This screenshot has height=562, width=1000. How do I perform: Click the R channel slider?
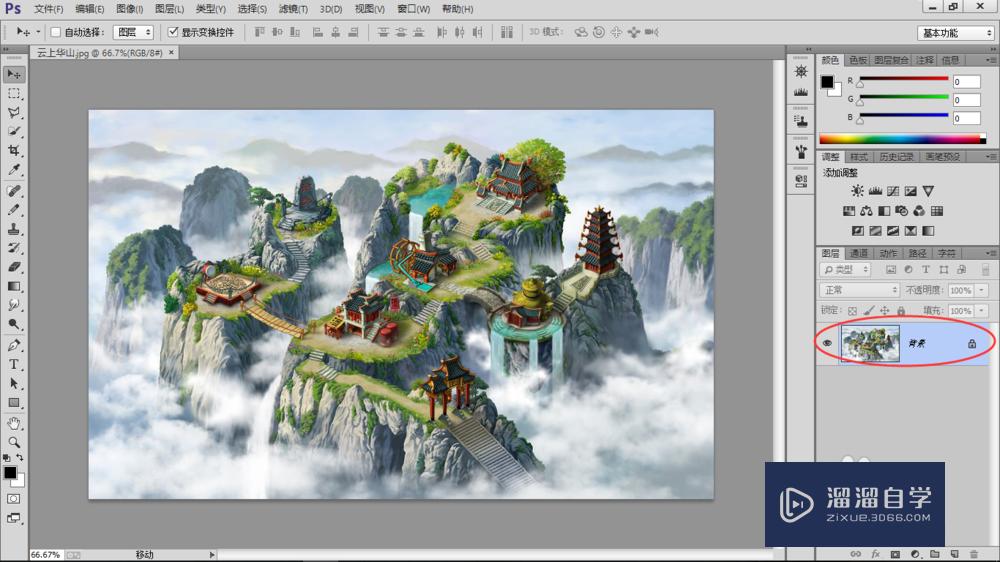904,80
